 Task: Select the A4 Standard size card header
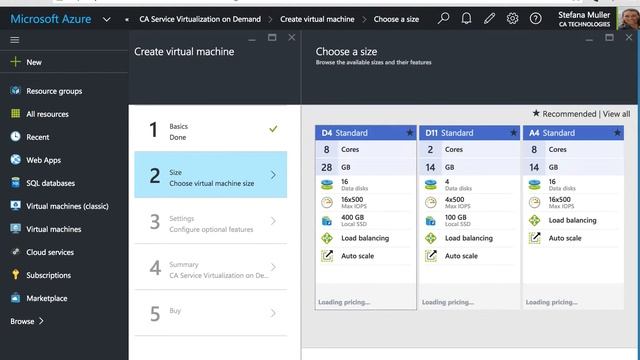(x=573, y=133)
